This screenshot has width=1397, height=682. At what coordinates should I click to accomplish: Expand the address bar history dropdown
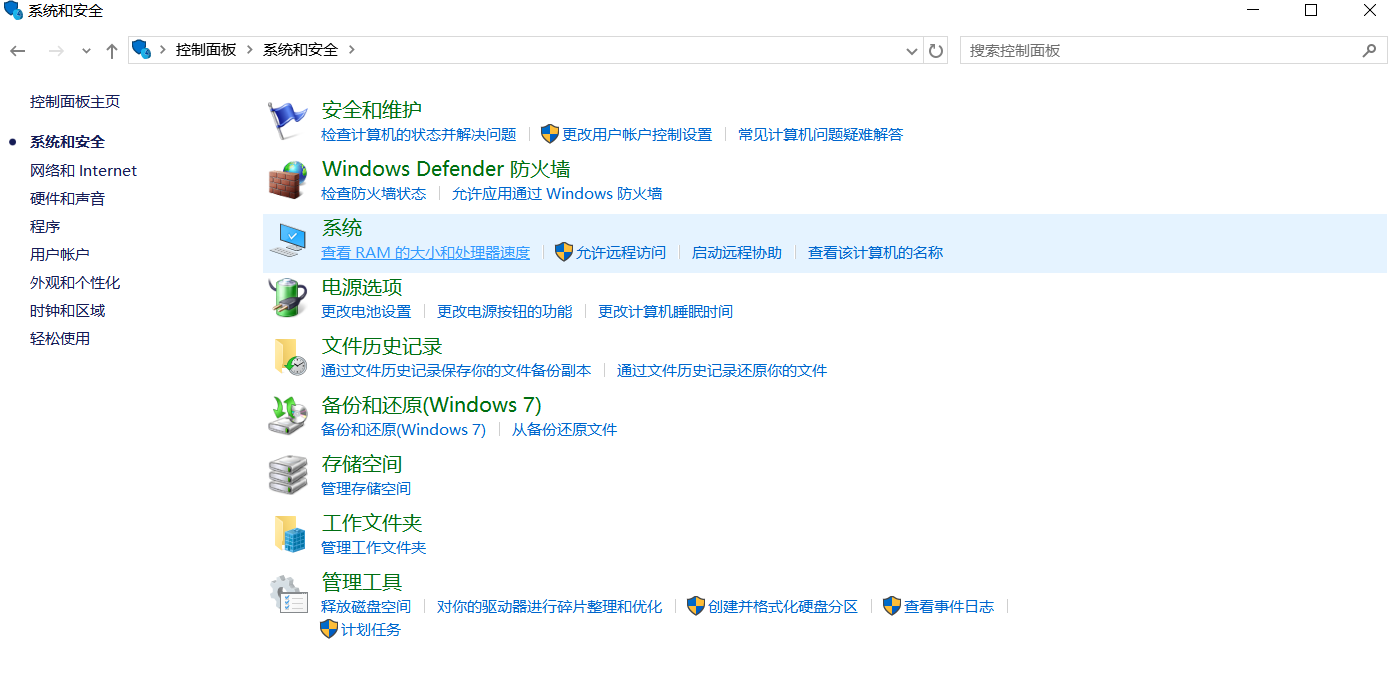tap(912, 51)
